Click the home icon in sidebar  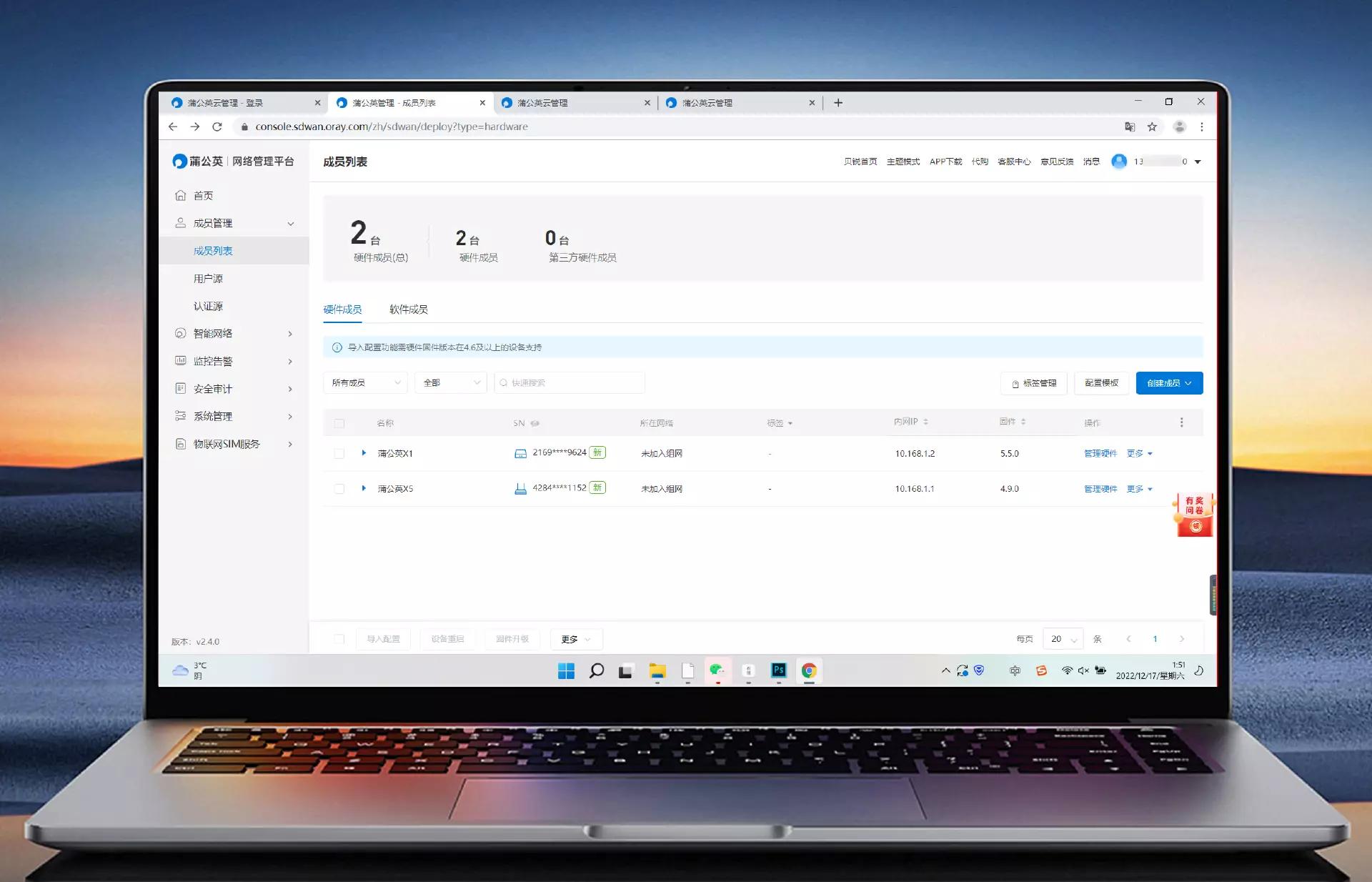181,195
